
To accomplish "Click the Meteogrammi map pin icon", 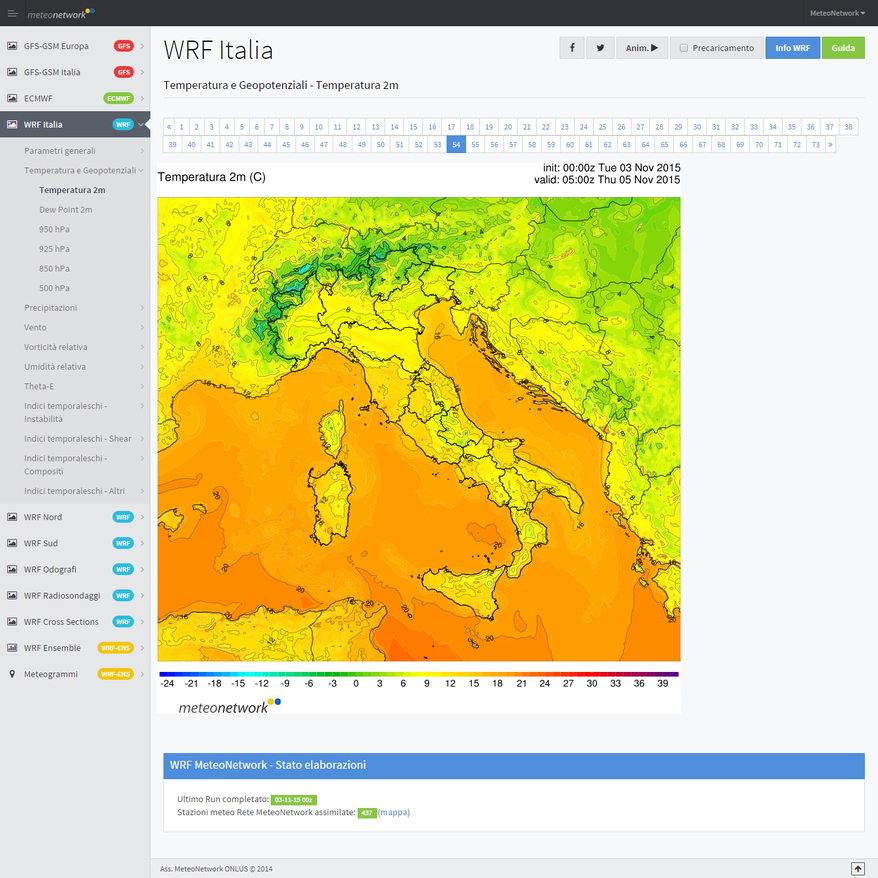I will (12, 674).
